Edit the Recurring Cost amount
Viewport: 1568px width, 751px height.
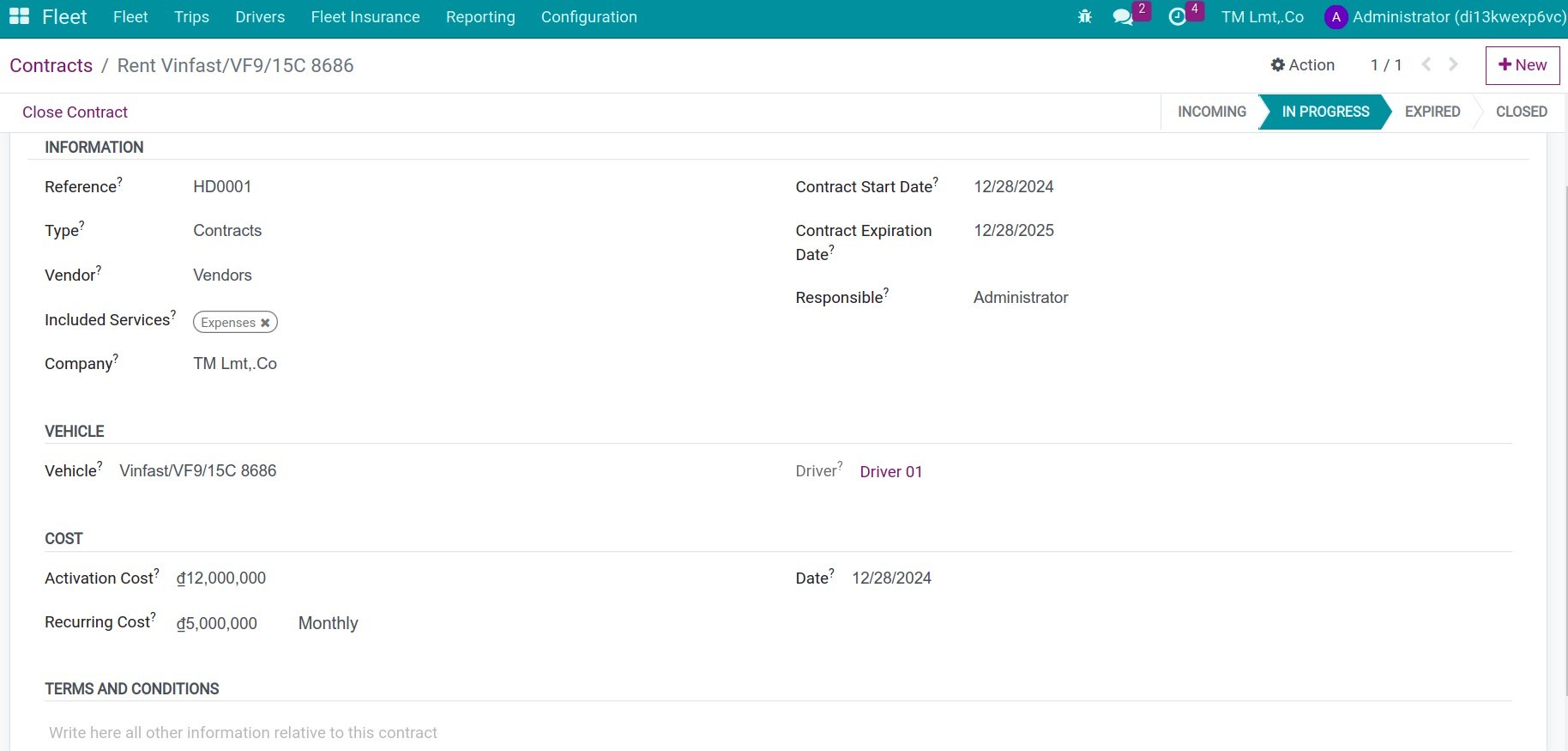tap(217, 623)
